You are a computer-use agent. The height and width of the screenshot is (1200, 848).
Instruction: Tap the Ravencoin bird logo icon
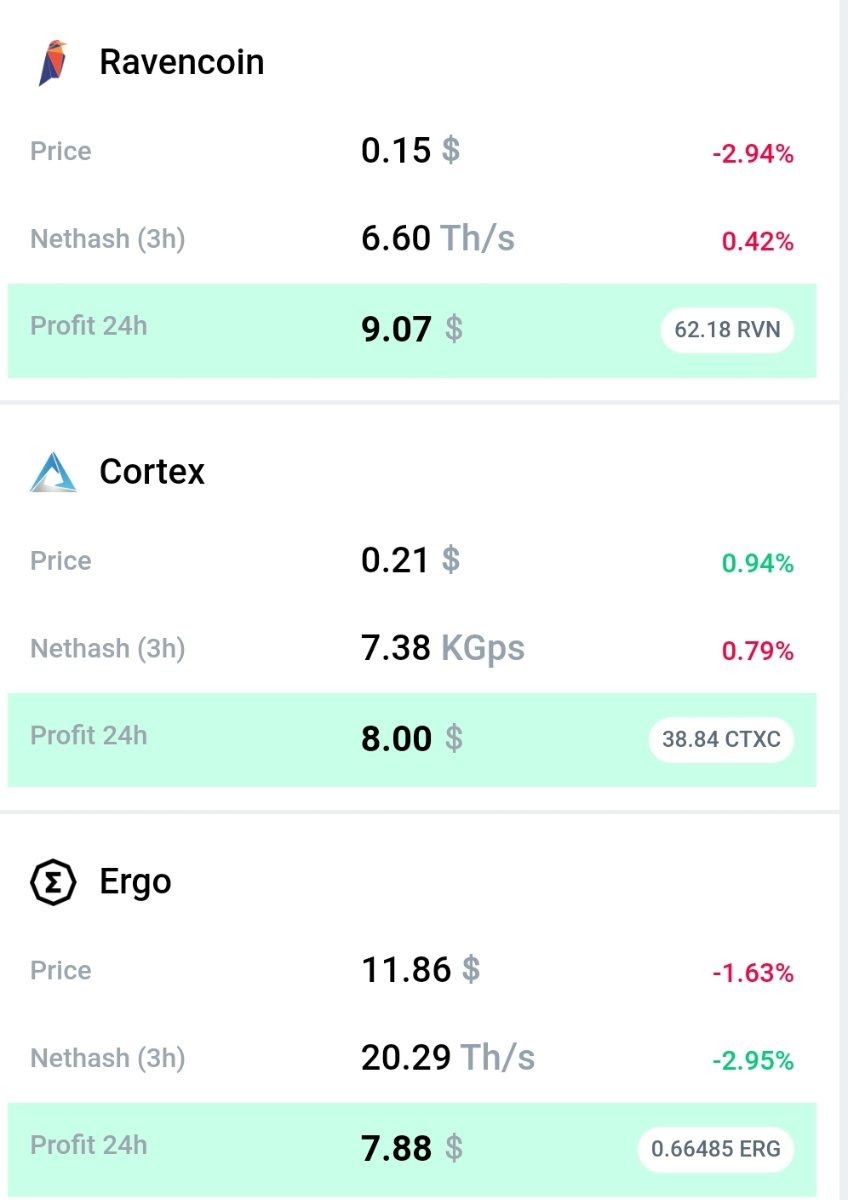pos(53,63)
